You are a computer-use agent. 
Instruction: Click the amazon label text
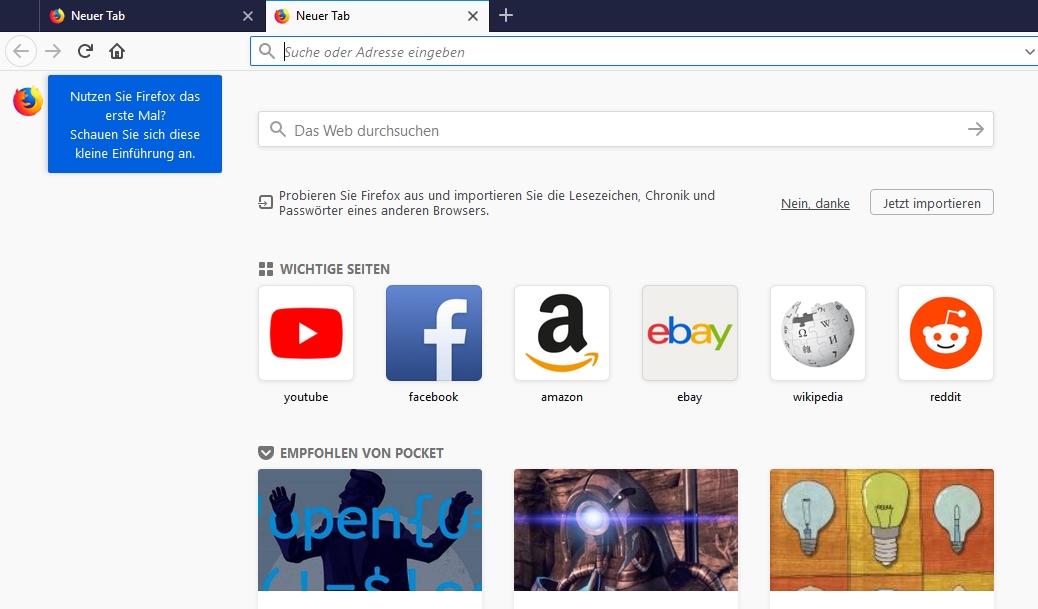click(562, 397)
